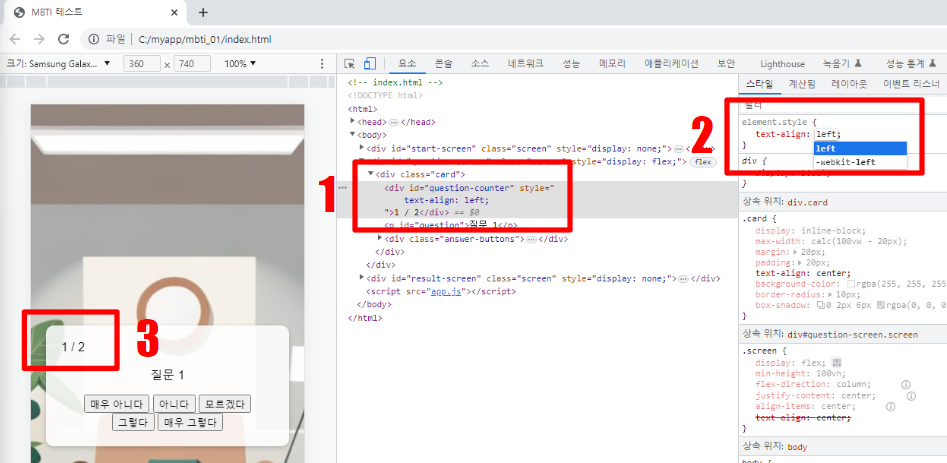
Task: Switch to the 애플리케이션 (Application) tab
Action: (672, 63)
